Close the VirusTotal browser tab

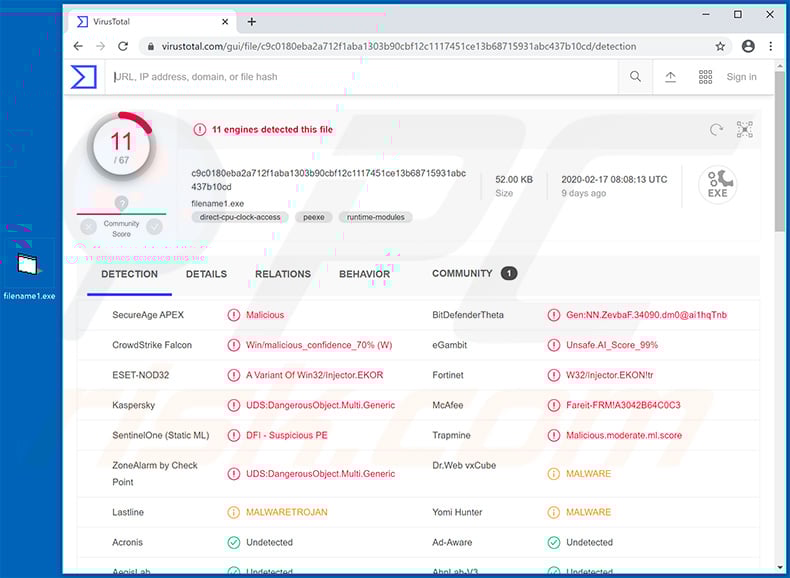point(225,22)
